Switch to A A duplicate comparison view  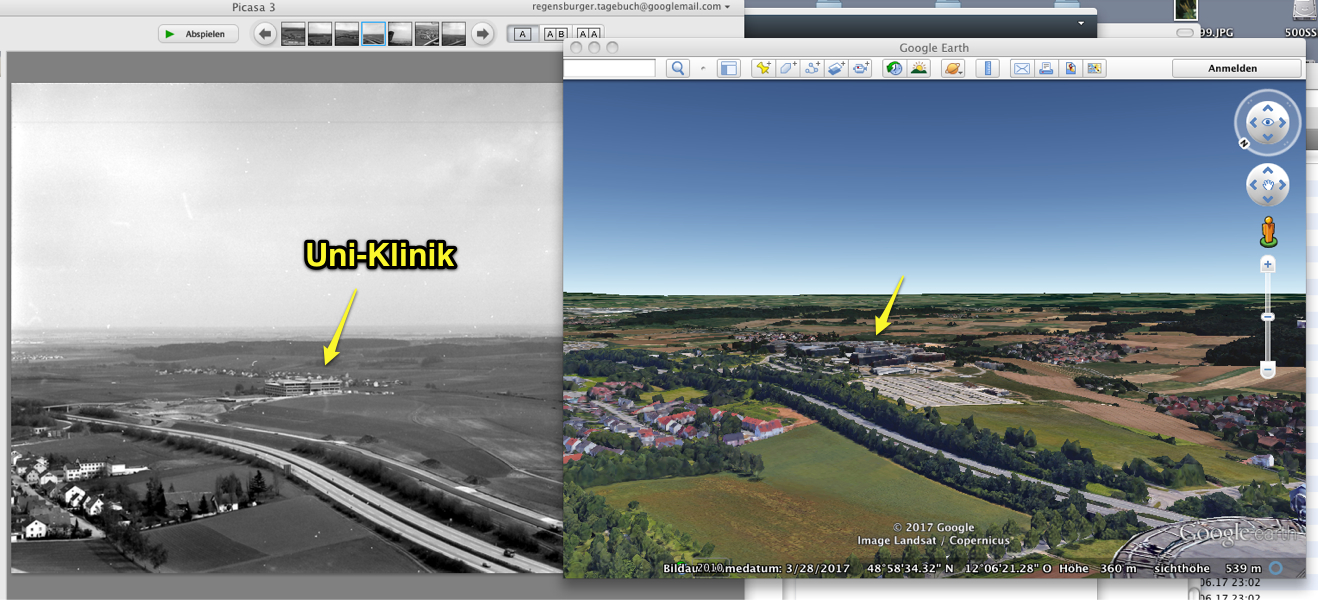click(588, 34)
